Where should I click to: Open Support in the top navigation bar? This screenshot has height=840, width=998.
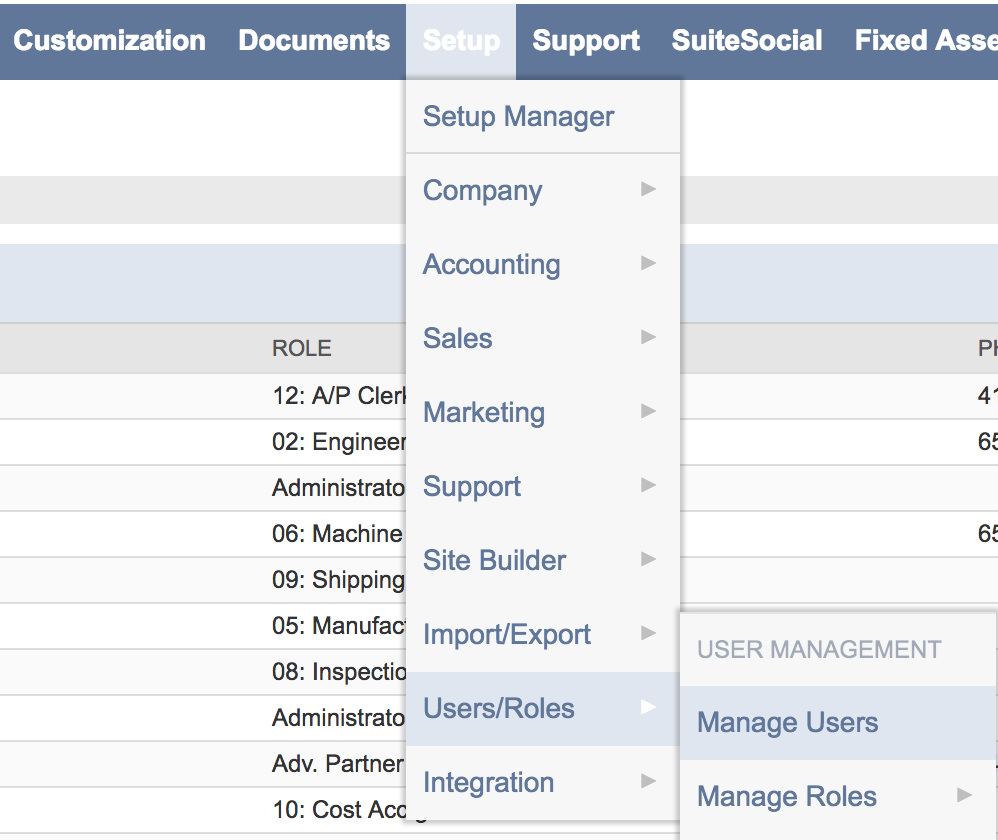point(586,40)
